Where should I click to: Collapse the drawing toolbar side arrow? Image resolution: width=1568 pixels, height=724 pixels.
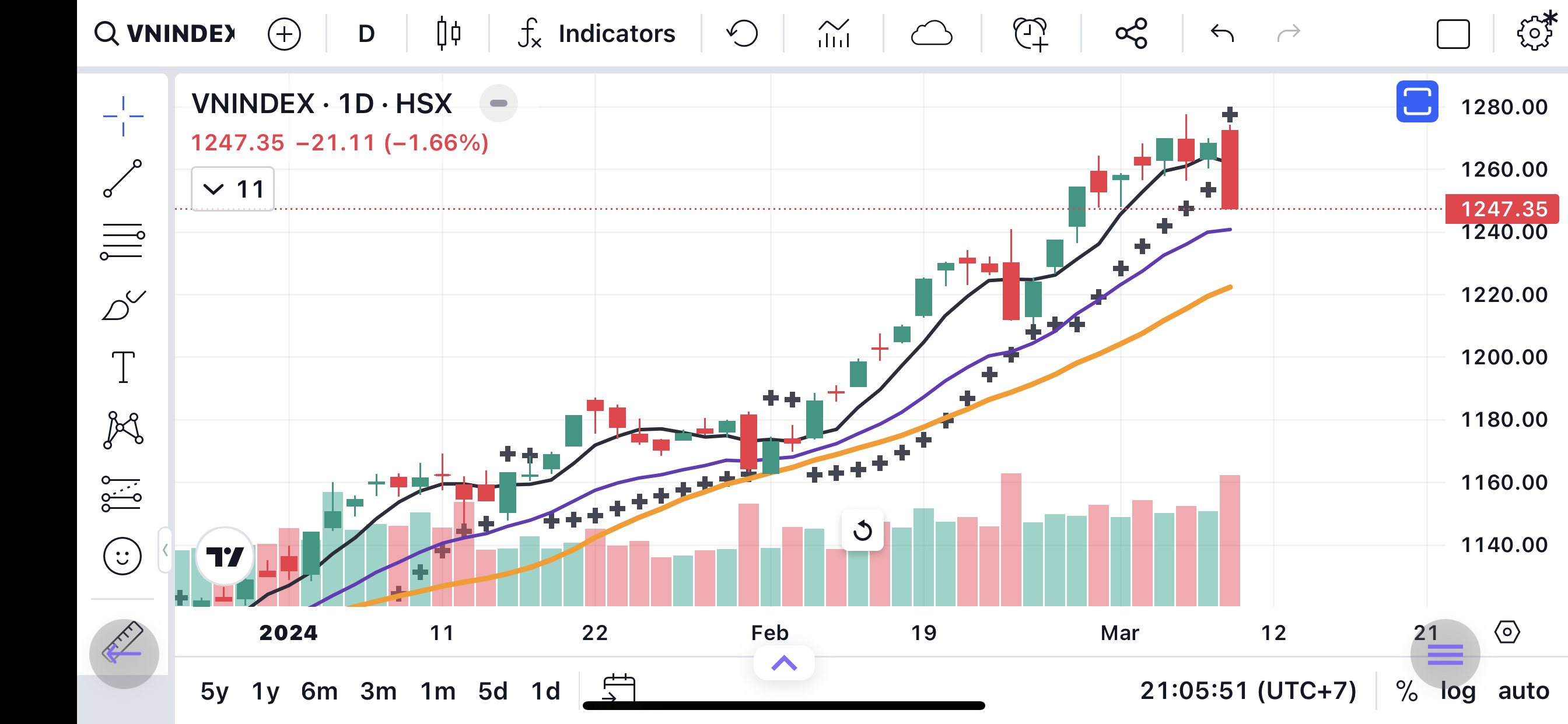[164, 550]
